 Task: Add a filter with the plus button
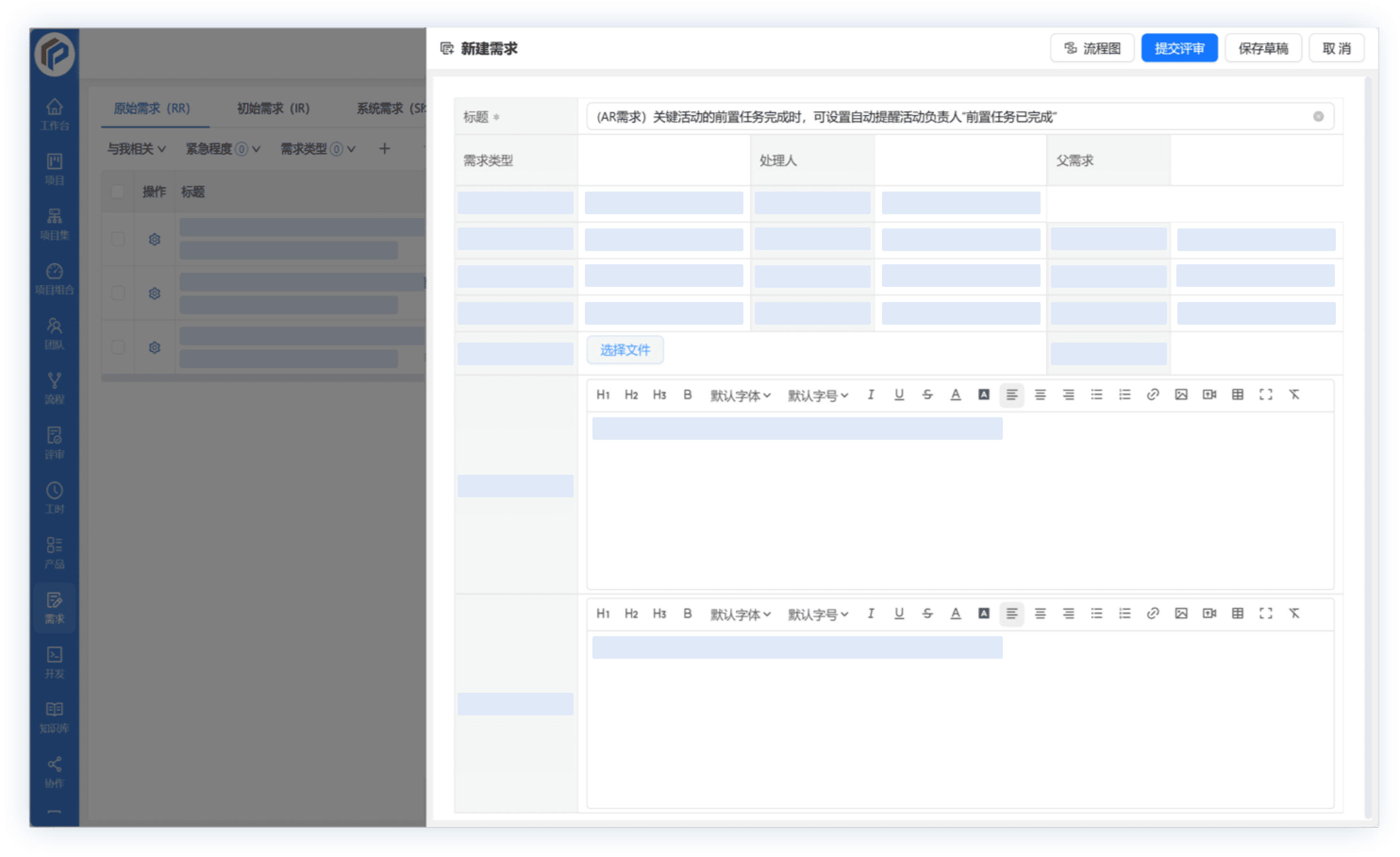pos(384,149)
